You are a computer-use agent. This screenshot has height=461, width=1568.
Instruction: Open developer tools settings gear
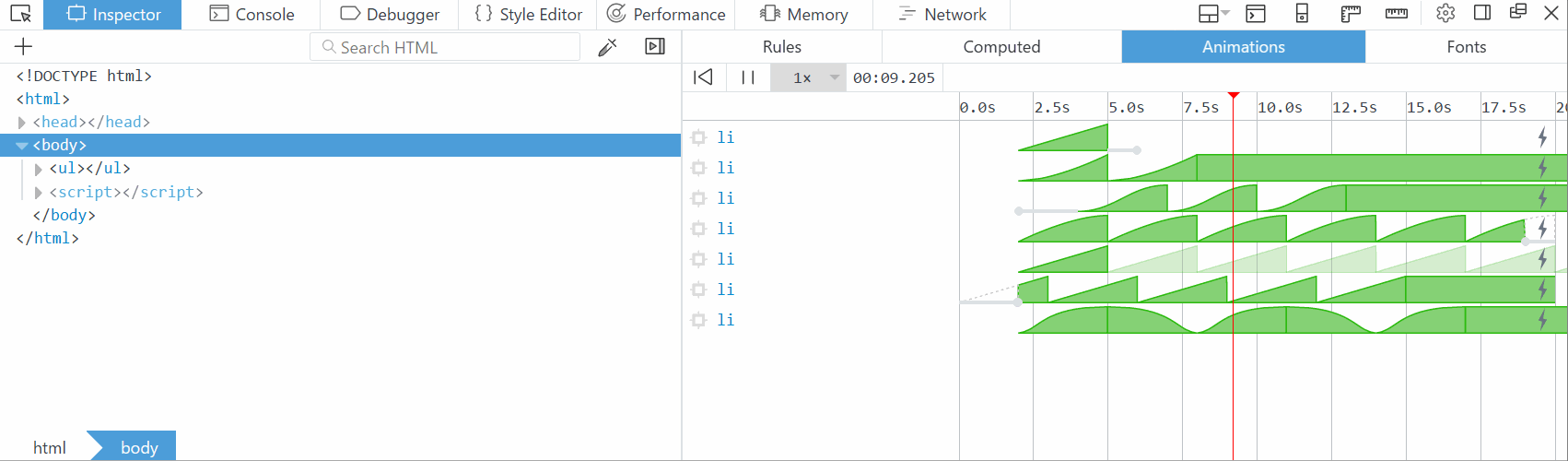[x=1445, y=14]
